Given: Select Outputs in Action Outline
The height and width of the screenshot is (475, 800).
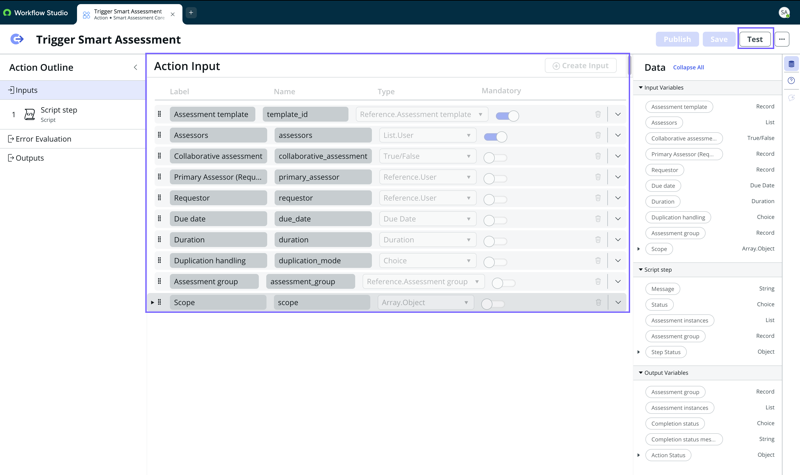Looking at the screenshot, I should [x=72, y=158].
